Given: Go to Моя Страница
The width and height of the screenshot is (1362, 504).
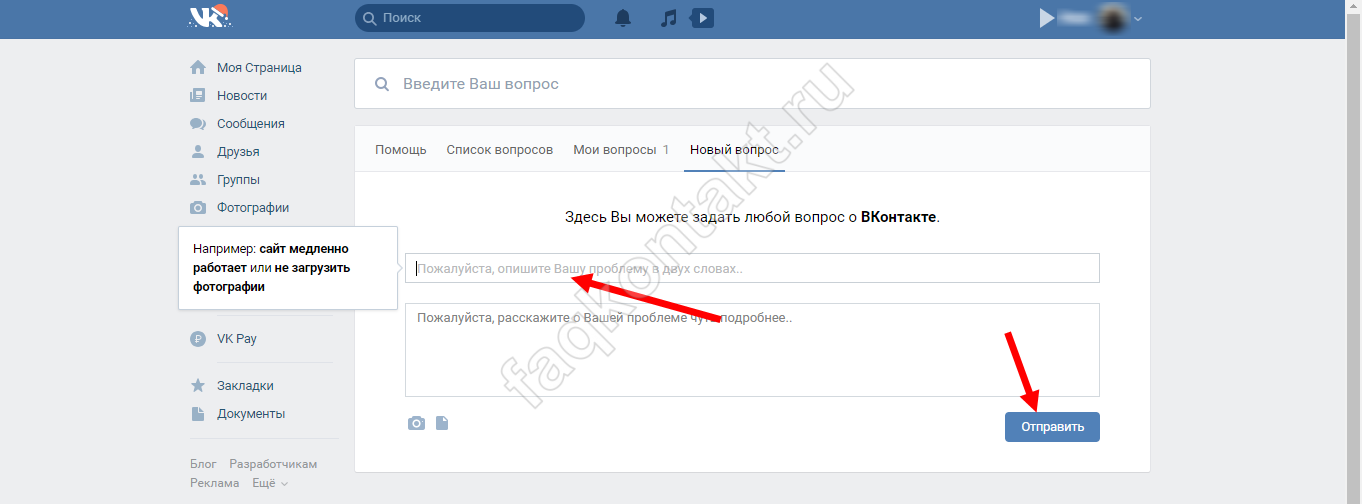Looking at the screenshot, I should pos(259,68).
